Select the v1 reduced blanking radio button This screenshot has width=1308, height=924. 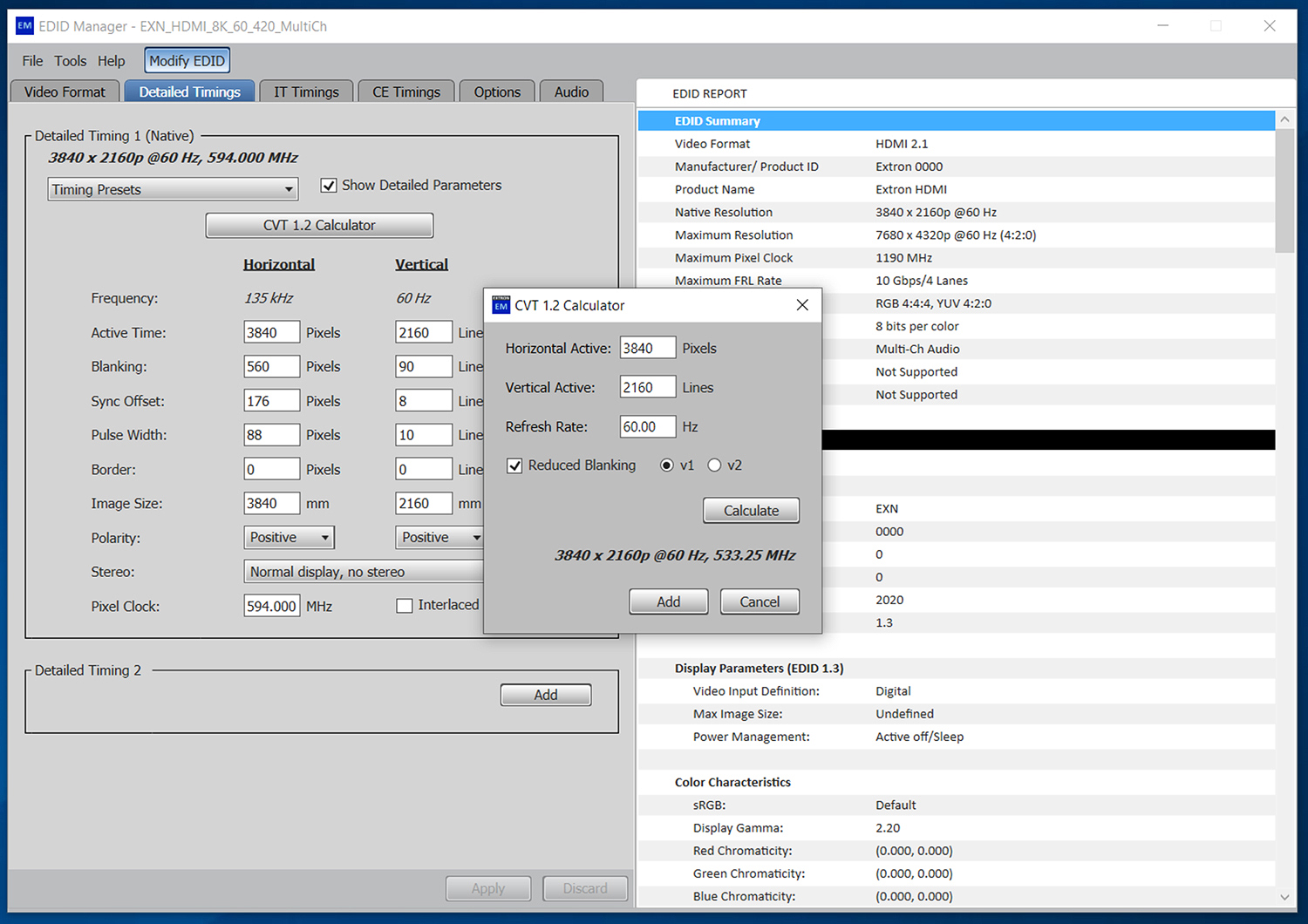pyautogui.click(x=667, y=465)
